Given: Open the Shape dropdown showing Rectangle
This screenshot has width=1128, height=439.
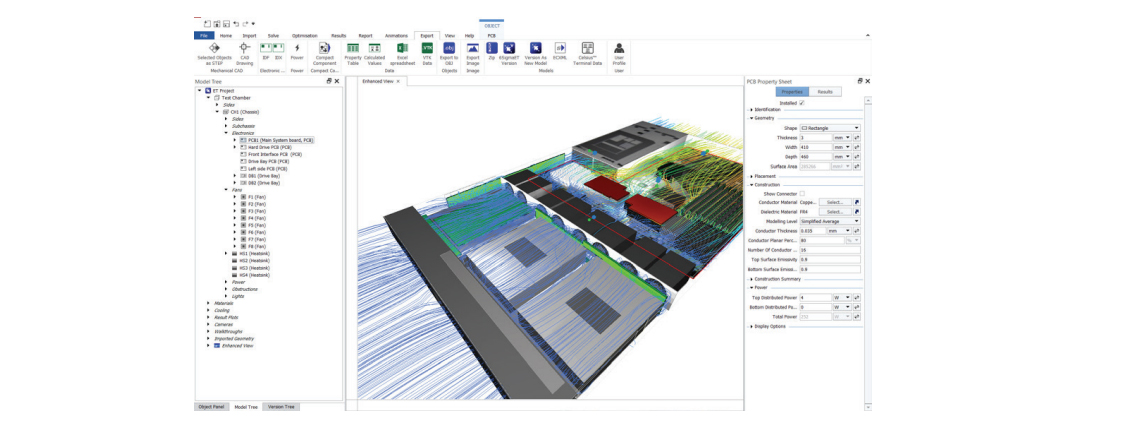Looking at the screenshot, I should (x=830, y=128).
